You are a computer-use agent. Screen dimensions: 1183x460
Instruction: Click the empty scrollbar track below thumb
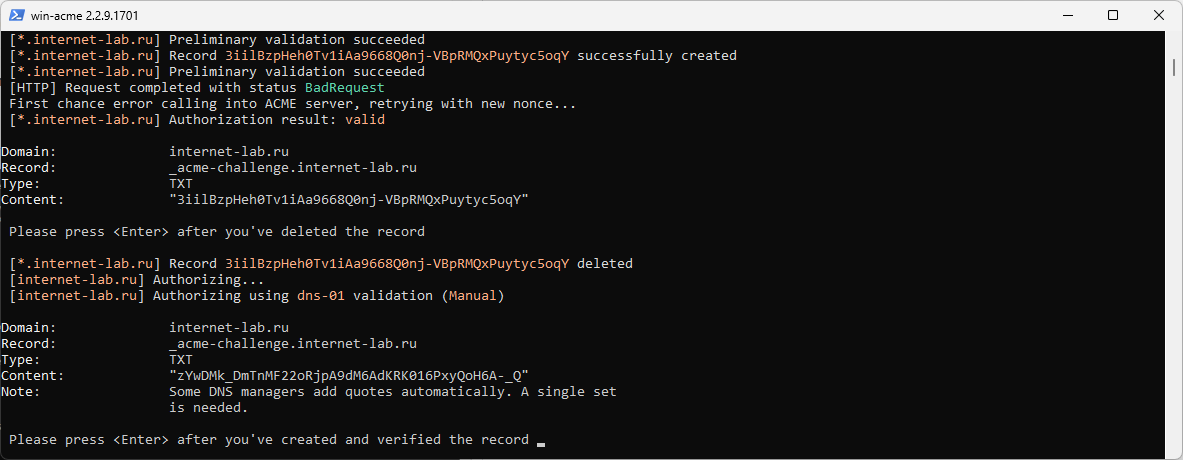click(1174, 264)
